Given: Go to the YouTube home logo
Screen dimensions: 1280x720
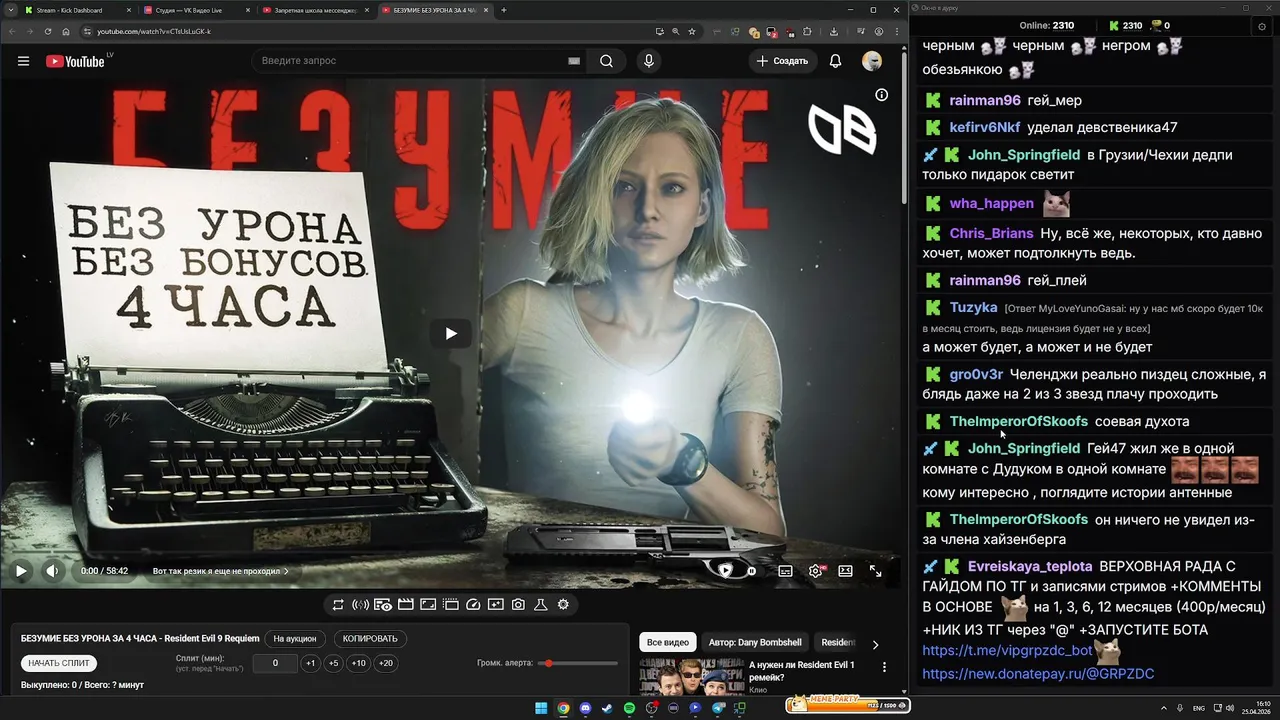Looking at the screenshot, I should pos(75,61).
